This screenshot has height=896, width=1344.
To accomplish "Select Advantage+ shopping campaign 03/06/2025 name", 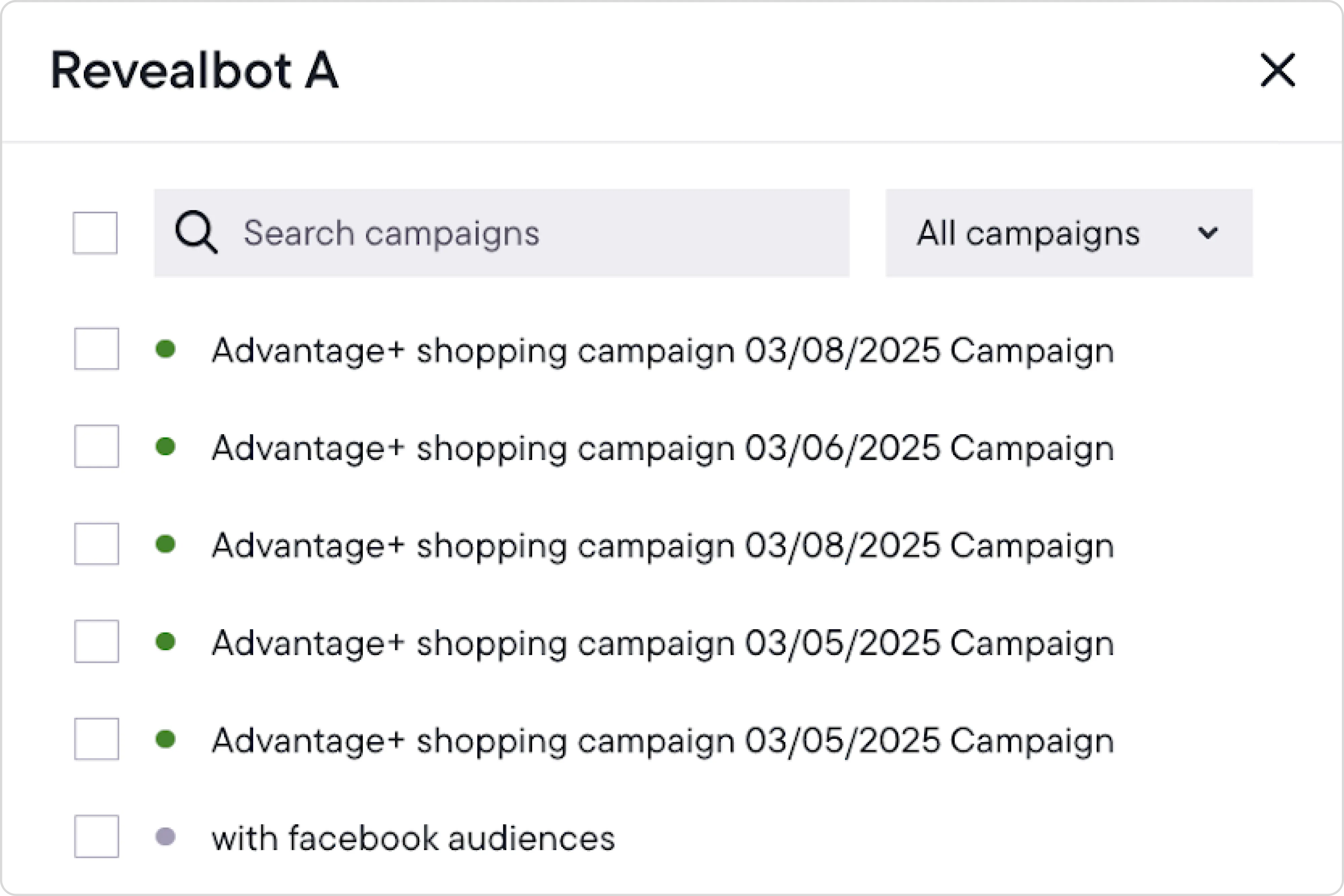I will click(x=662, y=448).
